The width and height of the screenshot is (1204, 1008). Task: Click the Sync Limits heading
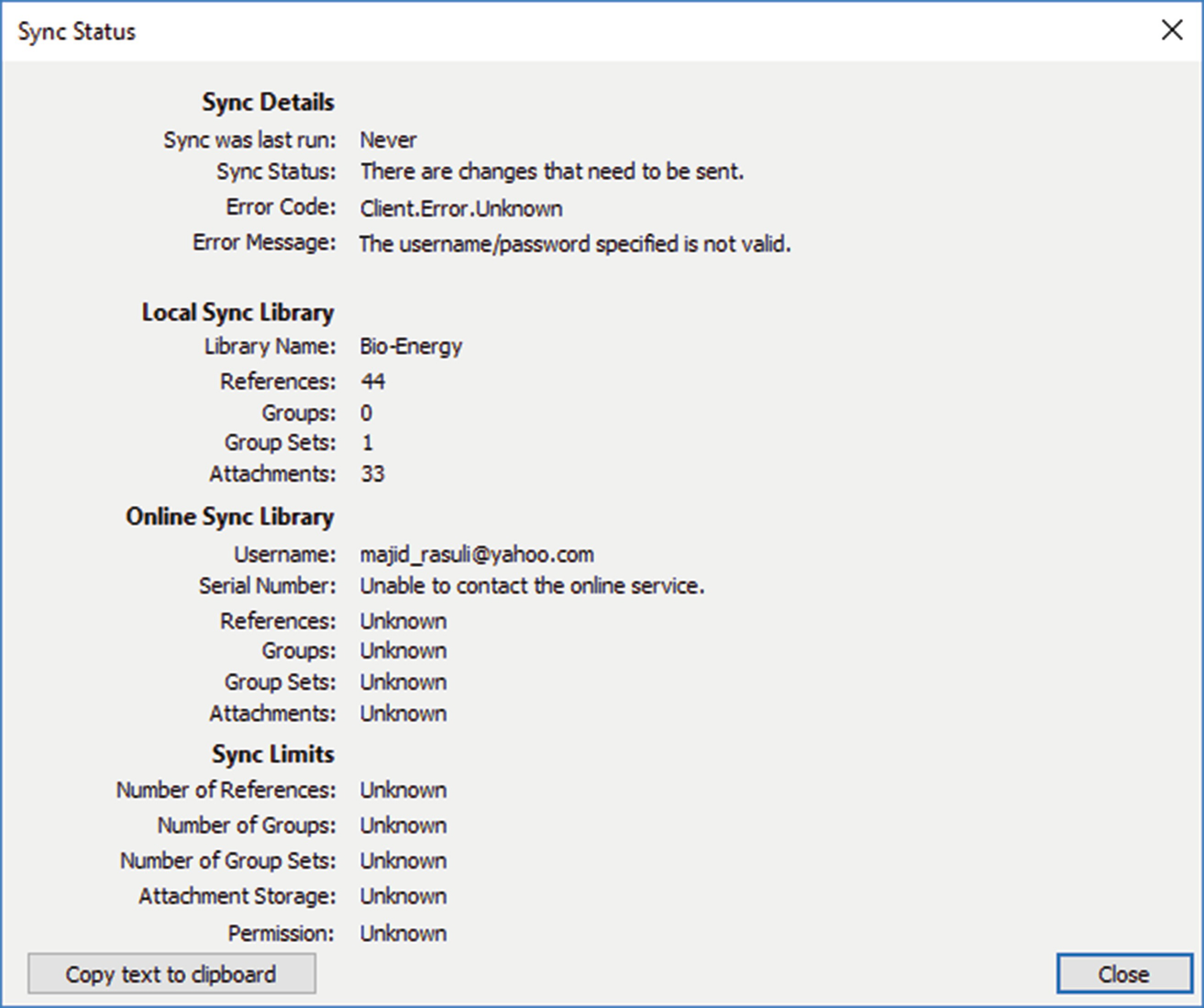[272, 754]
